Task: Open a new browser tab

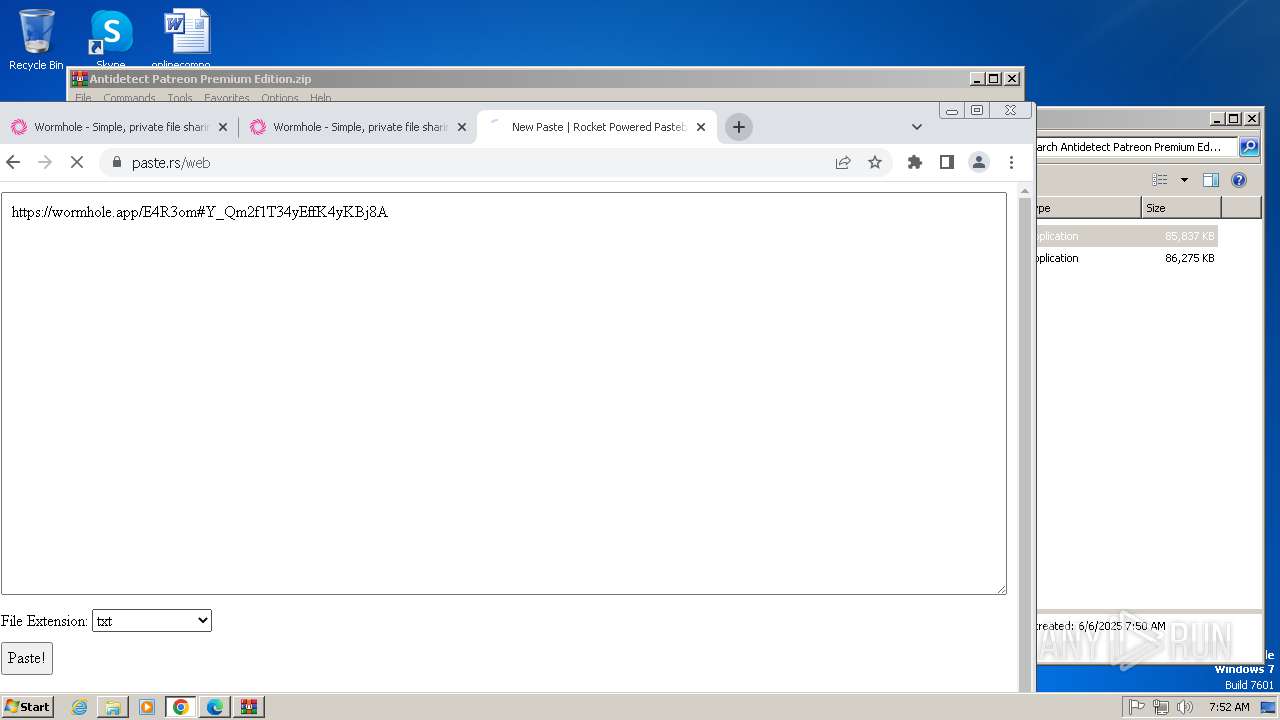Action: pyautogui.click(x=739, y=127)
